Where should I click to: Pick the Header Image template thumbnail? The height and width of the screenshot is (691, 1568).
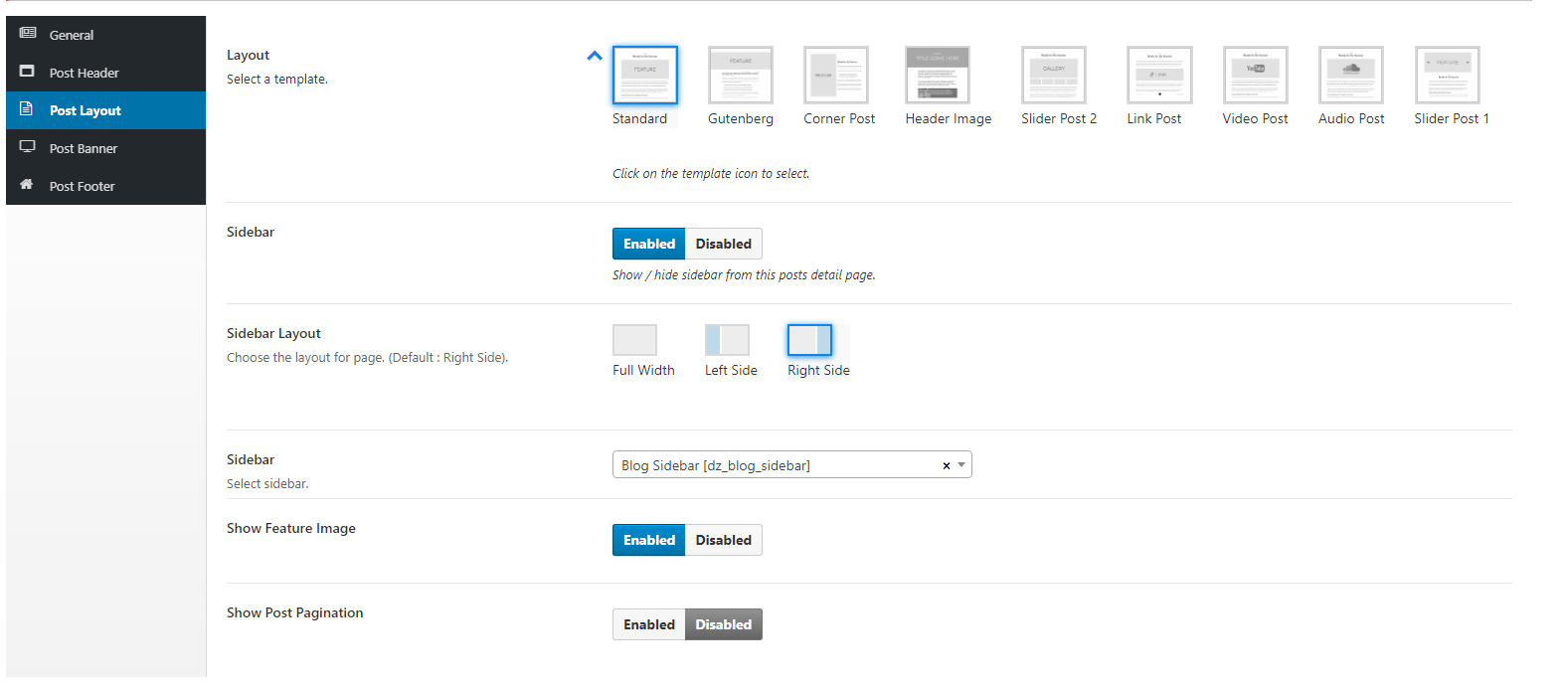pyautogui.click(x=937, y=76)
